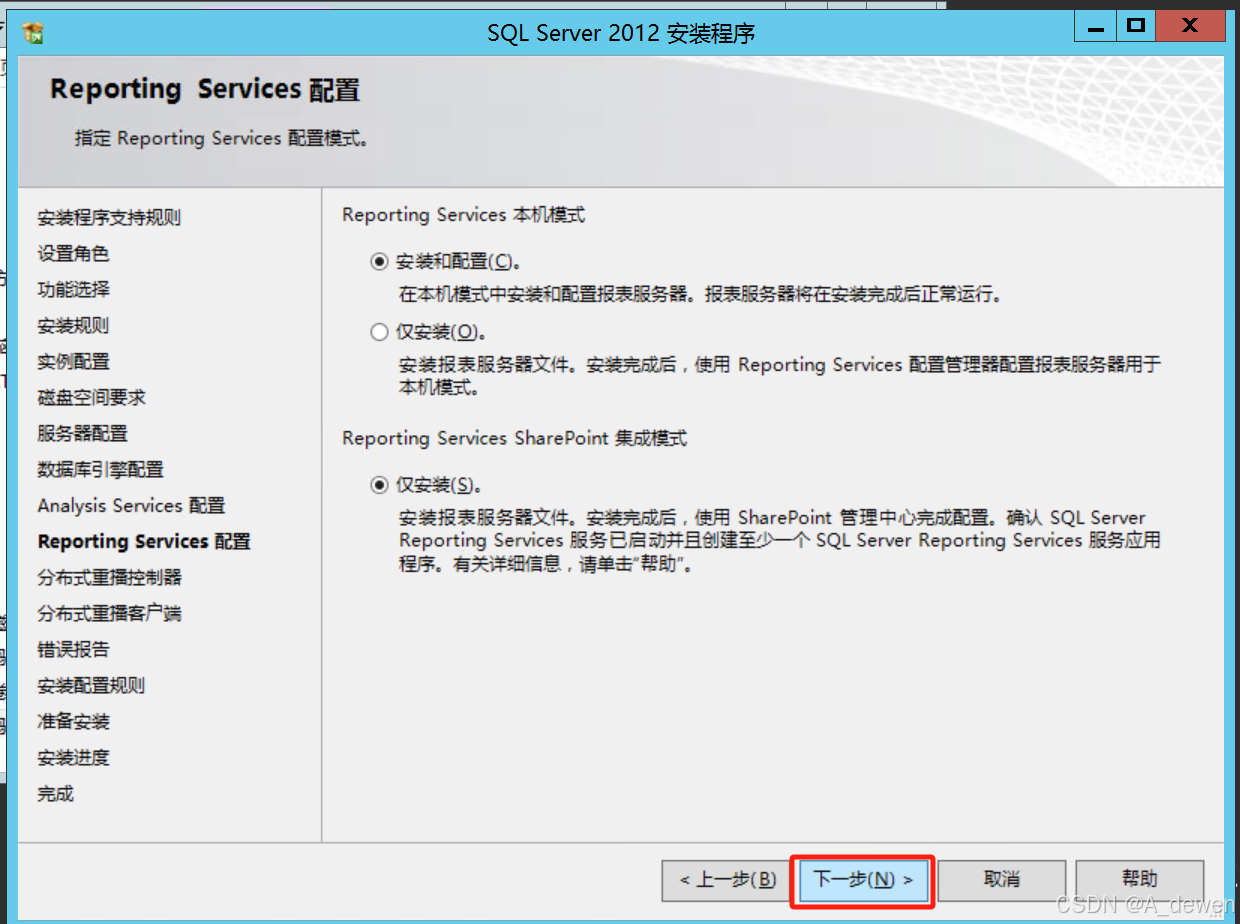Click the 设置角色 step
The height and width of the screenshot is (924, 1240).
click(x=73, y=254)
